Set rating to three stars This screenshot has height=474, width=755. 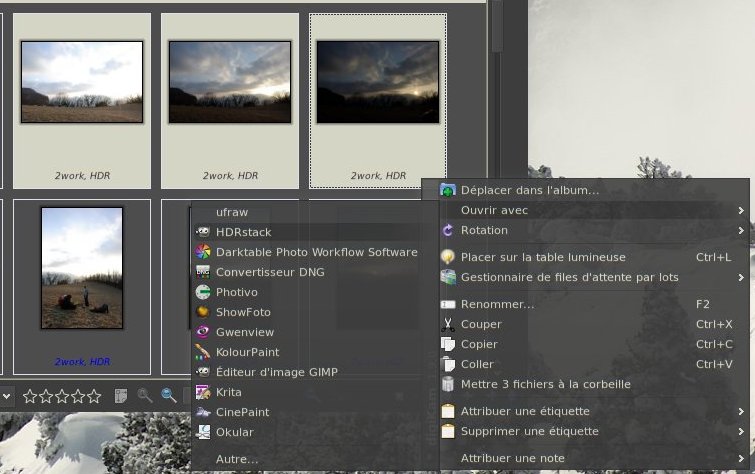click(x=62, y=396)
